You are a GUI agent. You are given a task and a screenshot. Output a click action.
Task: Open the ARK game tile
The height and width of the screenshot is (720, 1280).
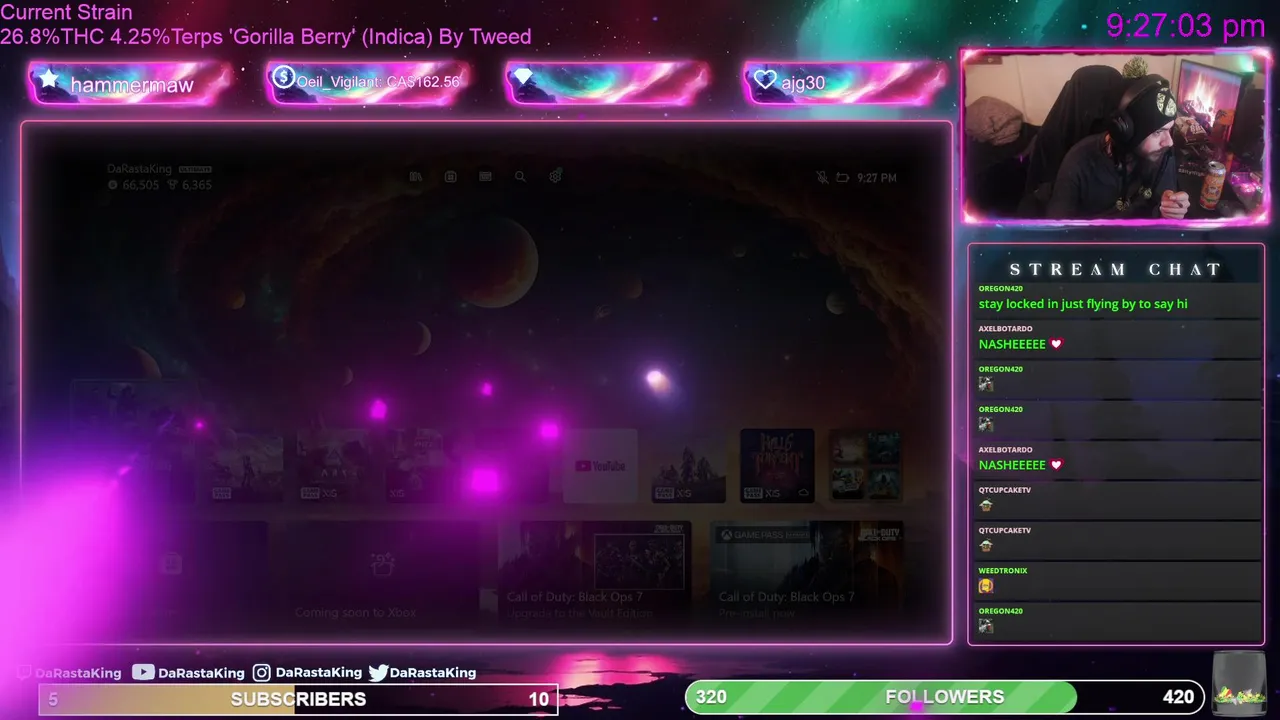coord(335,466)
